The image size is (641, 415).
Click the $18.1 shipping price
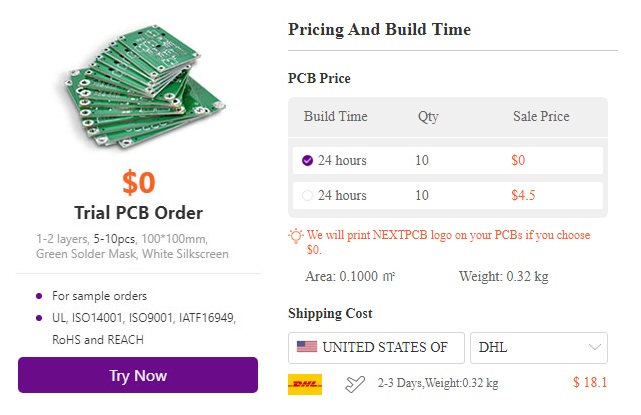click(x=589, y=382)
